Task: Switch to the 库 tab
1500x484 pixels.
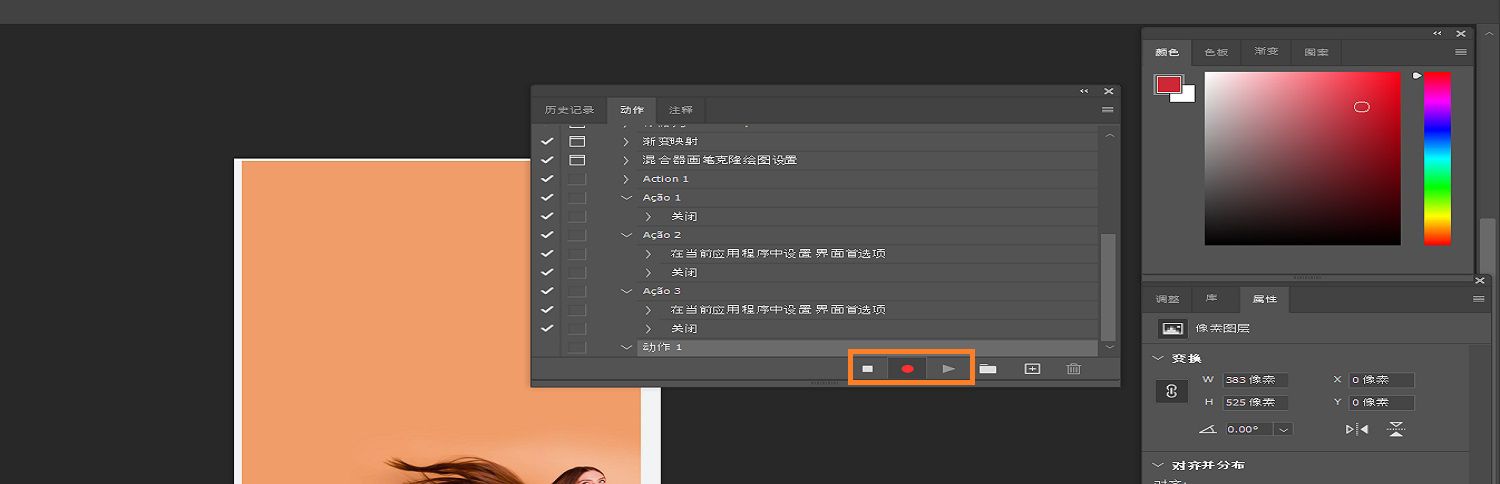Action: [x=1211, y=299]
